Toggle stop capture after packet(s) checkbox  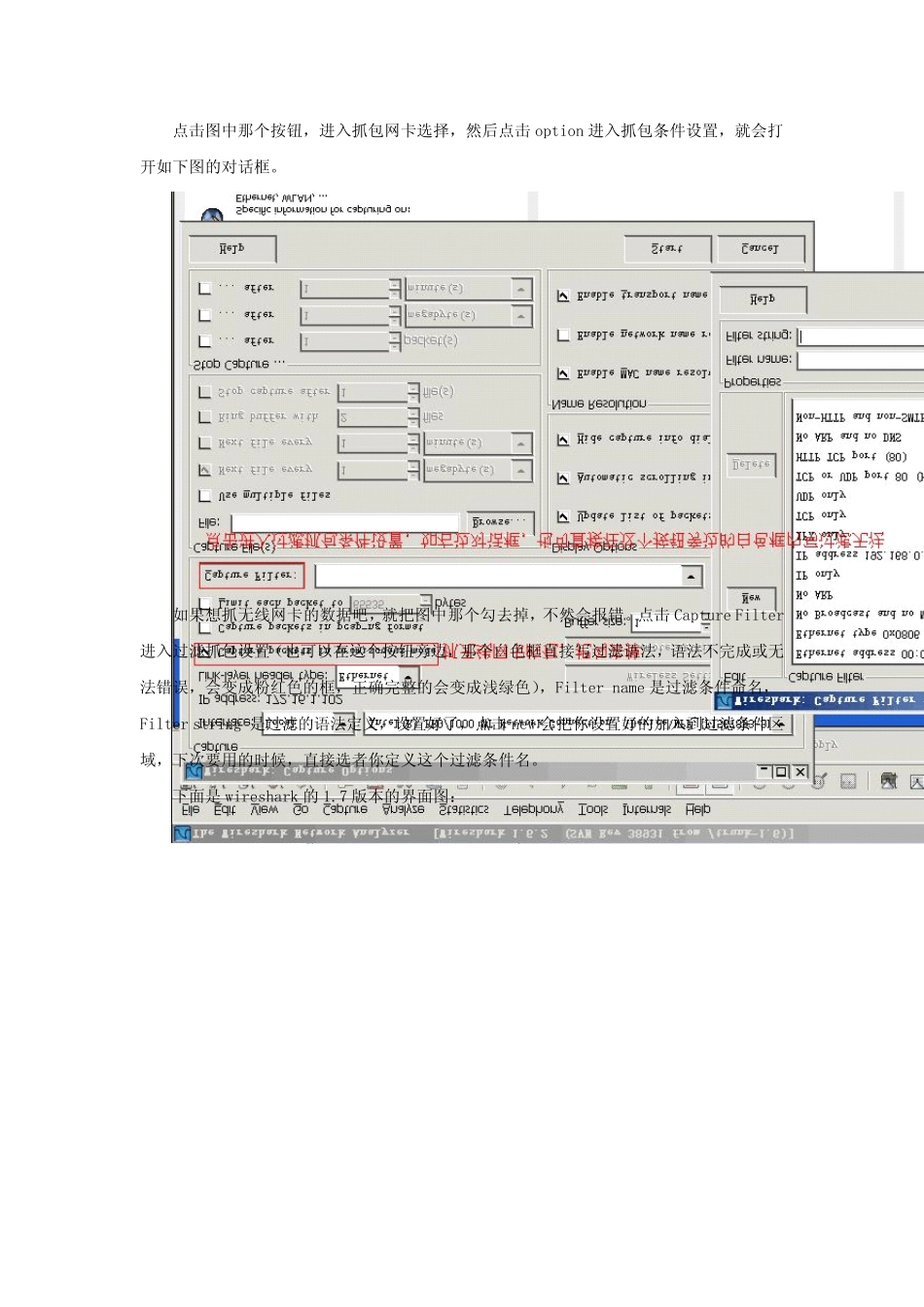coord(204,341)
